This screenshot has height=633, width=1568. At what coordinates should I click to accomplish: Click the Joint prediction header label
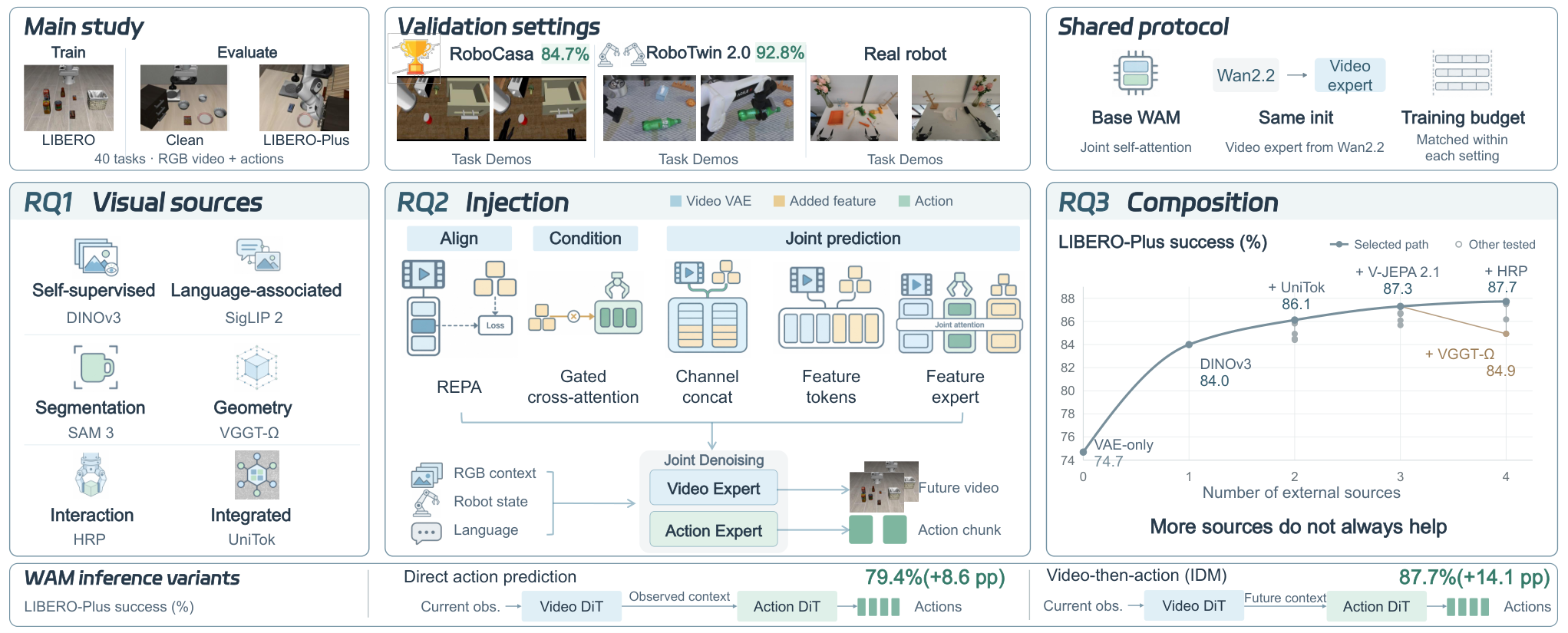pyautogui.click(x=843, y=239)
